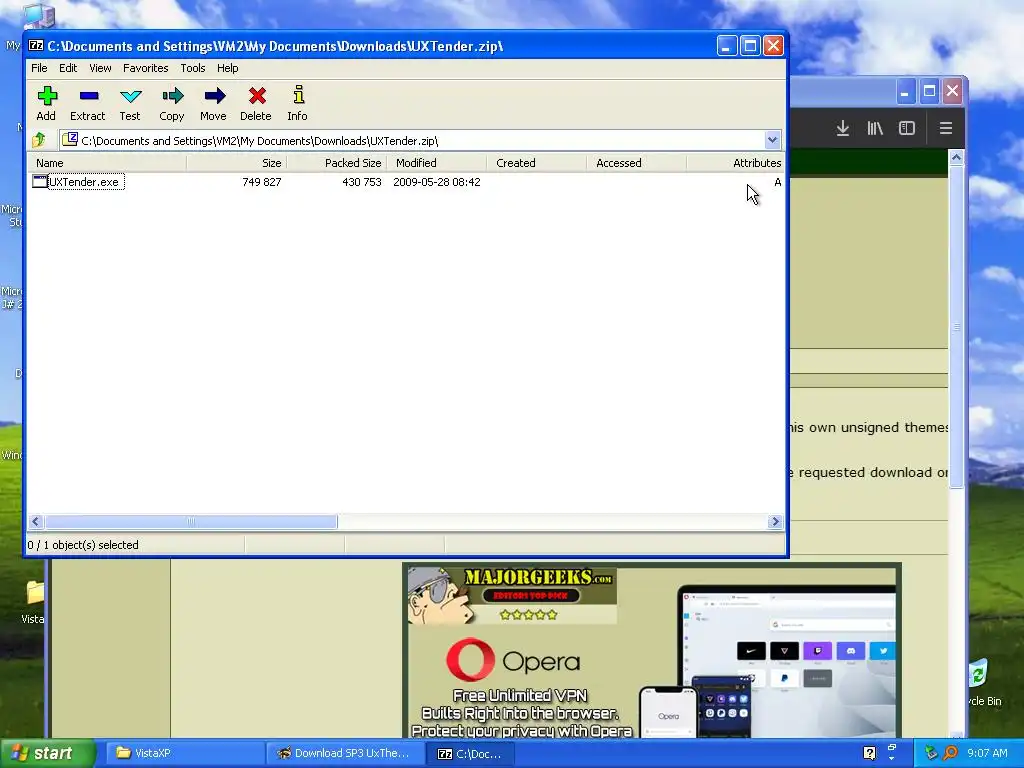Viewport: 1024px width, 768px height.
Task: Open the Favorites menu
Action: coord(146,68)
